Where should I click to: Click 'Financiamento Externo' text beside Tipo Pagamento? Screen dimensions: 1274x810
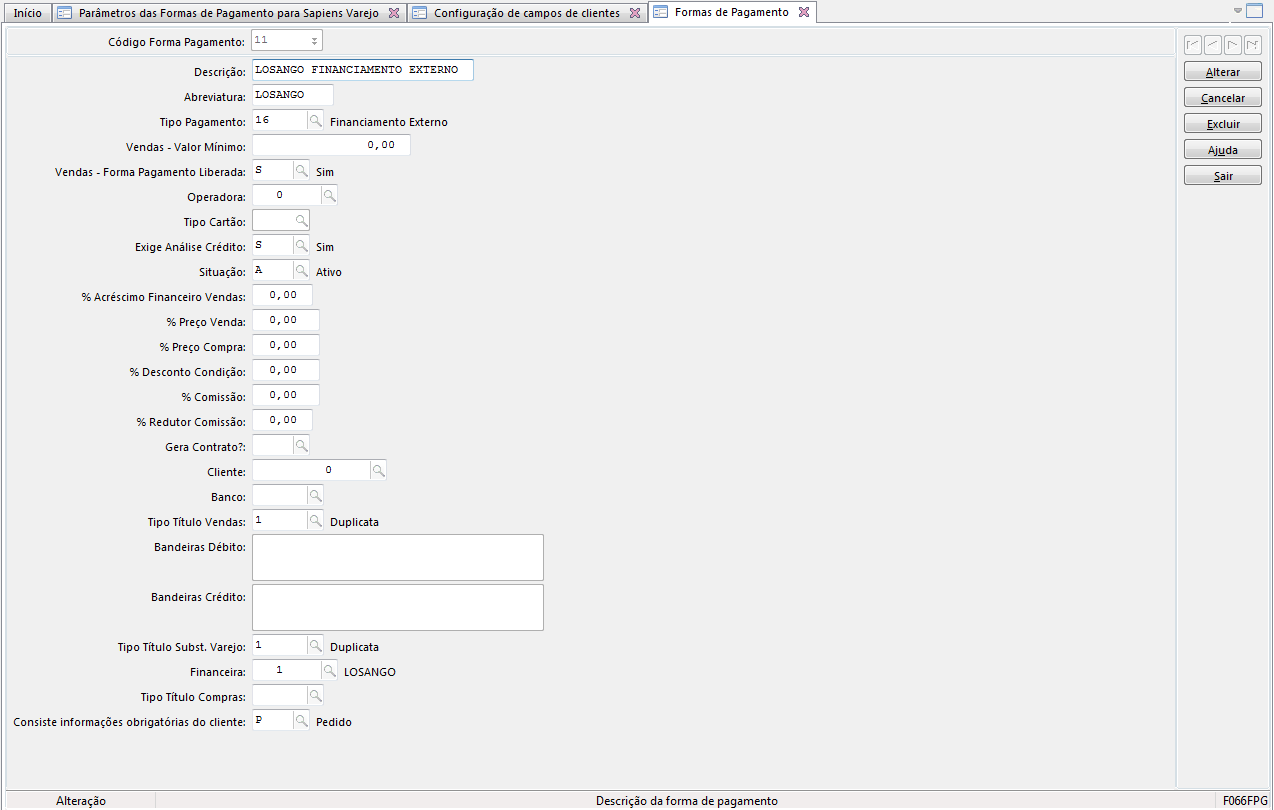(x=388, y=122)
